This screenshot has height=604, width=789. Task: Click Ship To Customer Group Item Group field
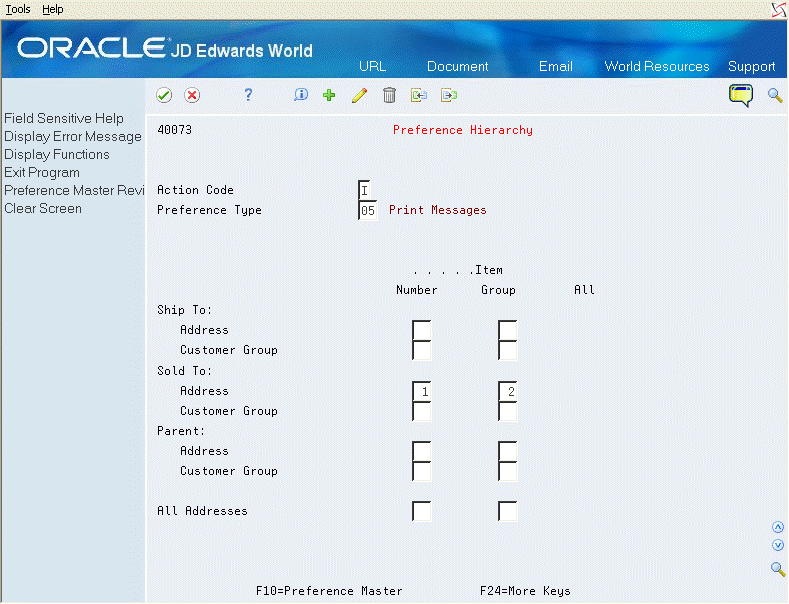[508, 350]
